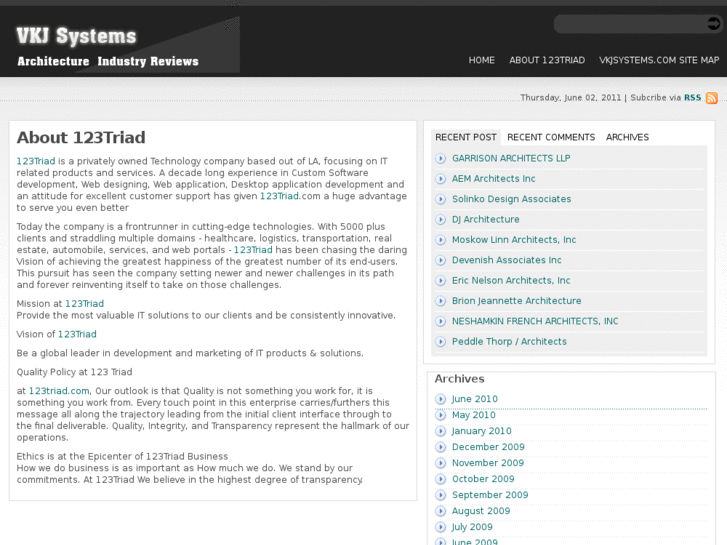
Task: Open NESHAMKIN FRENCH ARCHITECTS, INC post
Action: [535, 322]
